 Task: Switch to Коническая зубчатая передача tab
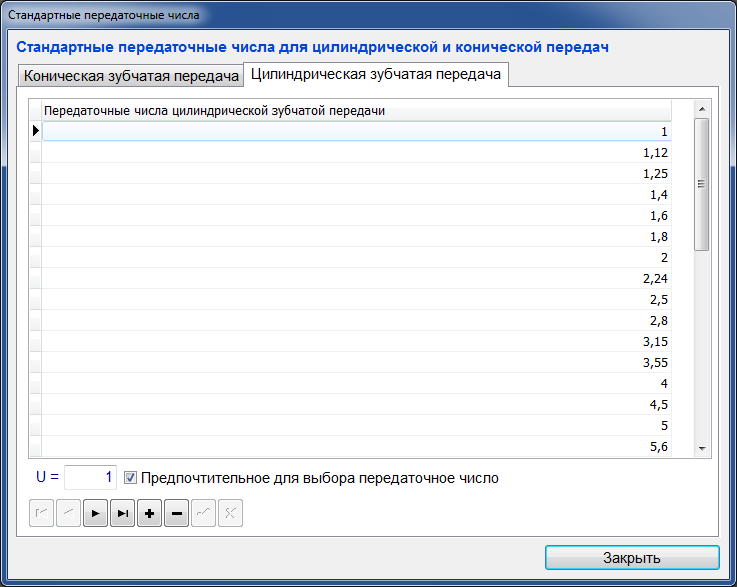[131, 76]
